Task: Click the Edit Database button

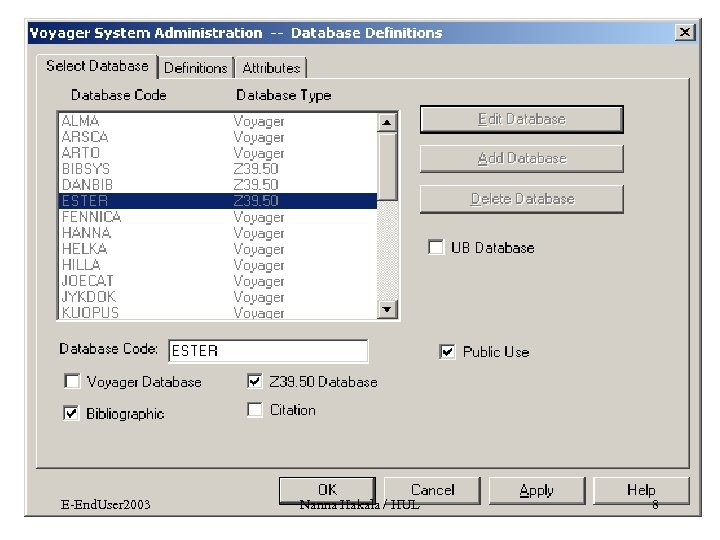Action: [x=522, y=119]
